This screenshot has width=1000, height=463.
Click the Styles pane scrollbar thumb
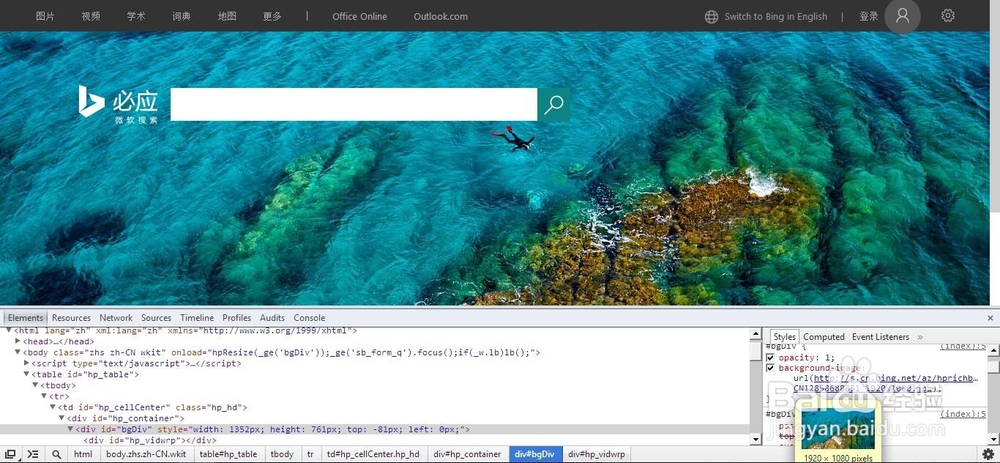993,367
